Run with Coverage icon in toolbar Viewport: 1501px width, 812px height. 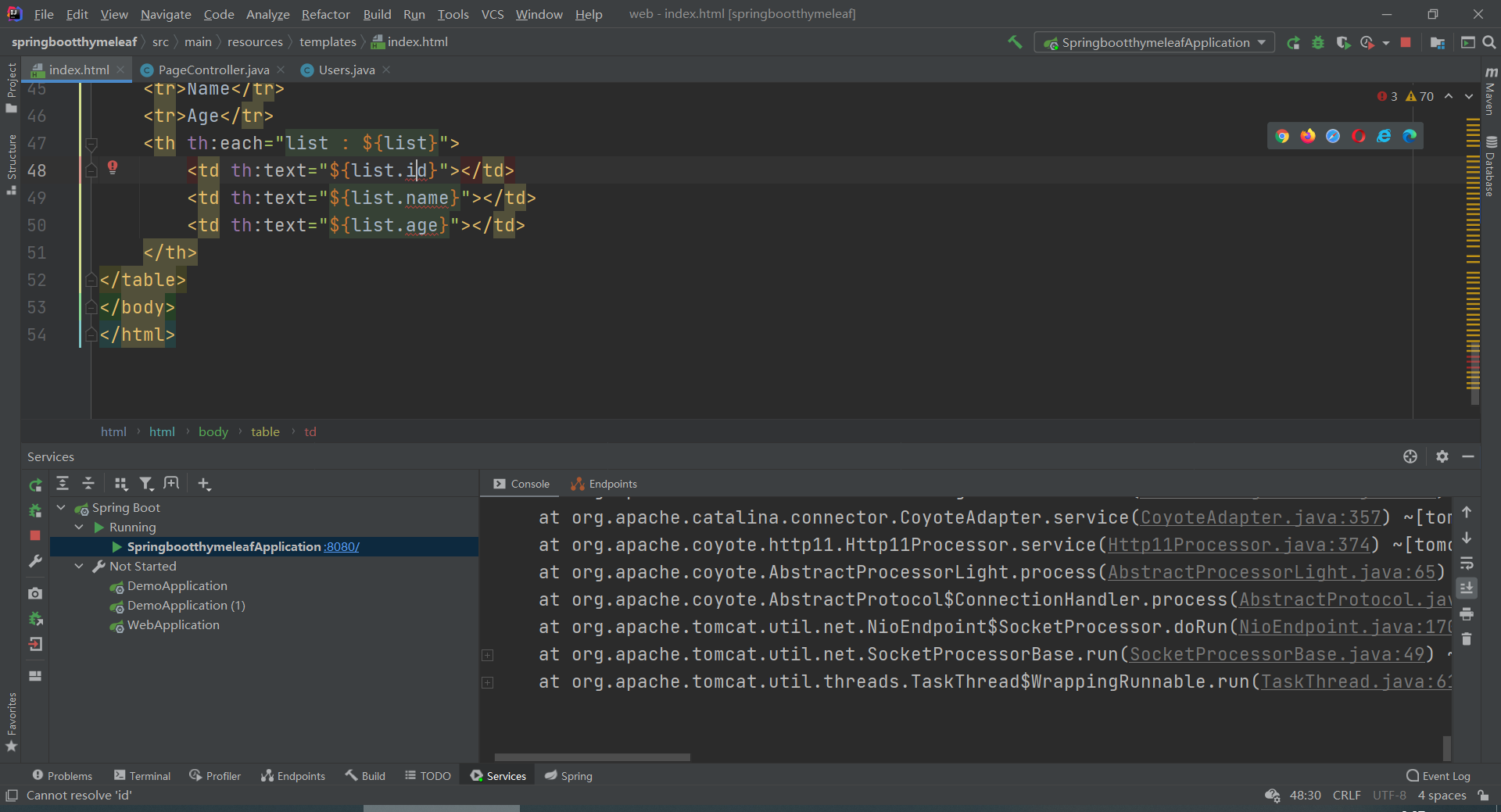click(x=1343, y=42)
